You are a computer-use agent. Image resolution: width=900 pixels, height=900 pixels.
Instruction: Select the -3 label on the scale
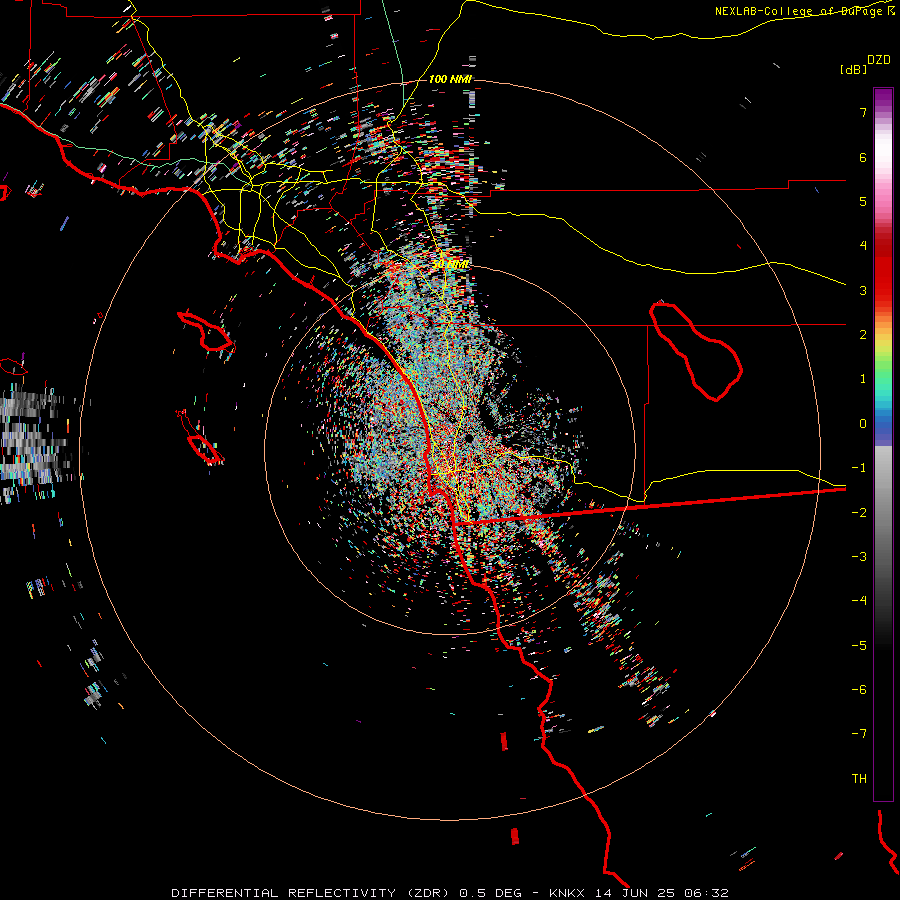point(859,557)
